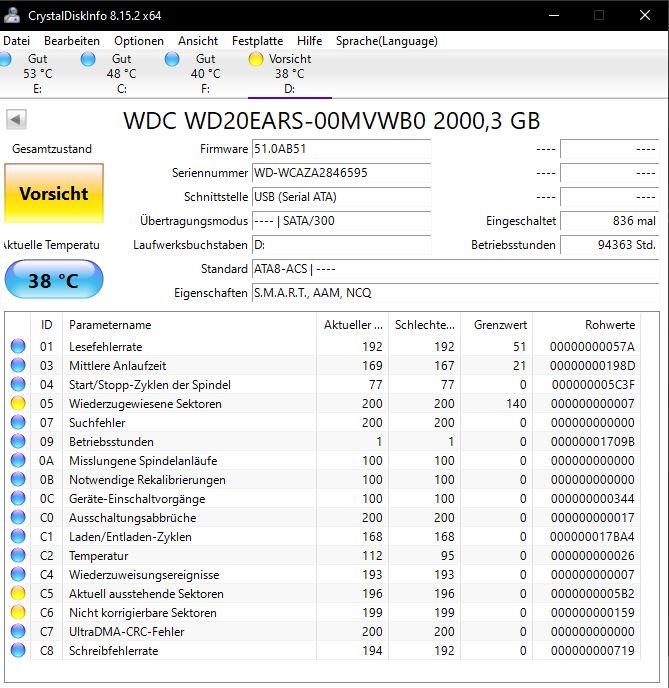Select the Lesefehlerrate parameter name

click(106, 347)
